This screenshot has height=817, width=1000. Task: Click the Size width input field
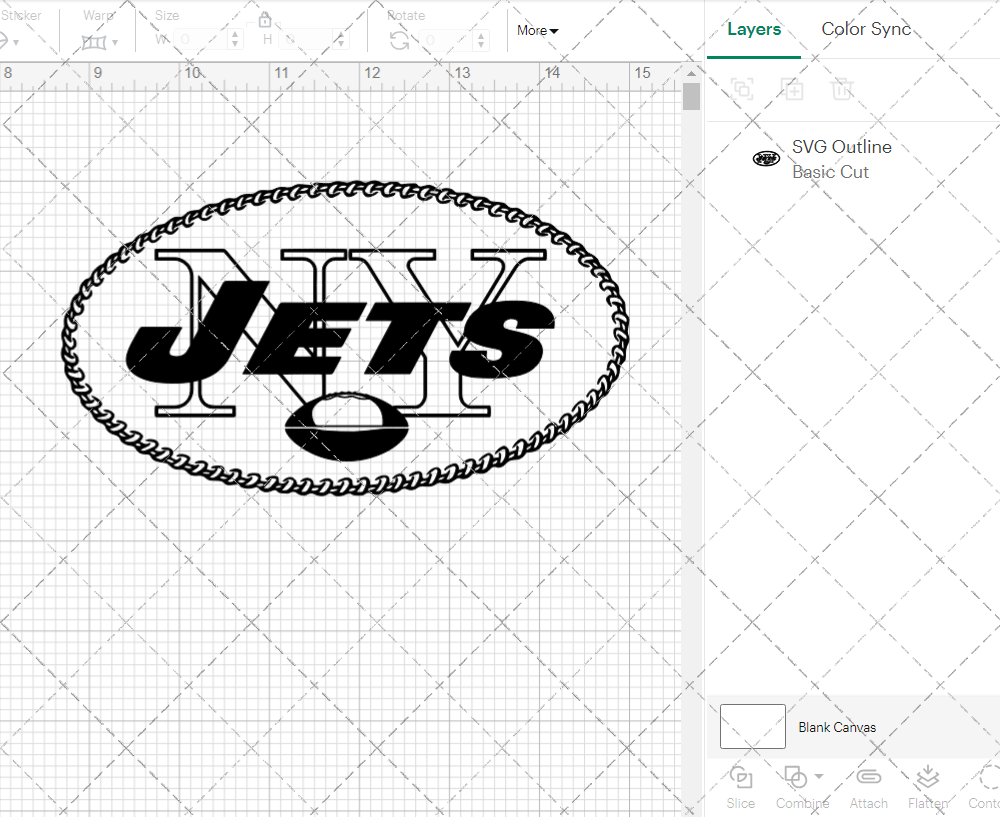coord(201,40)
